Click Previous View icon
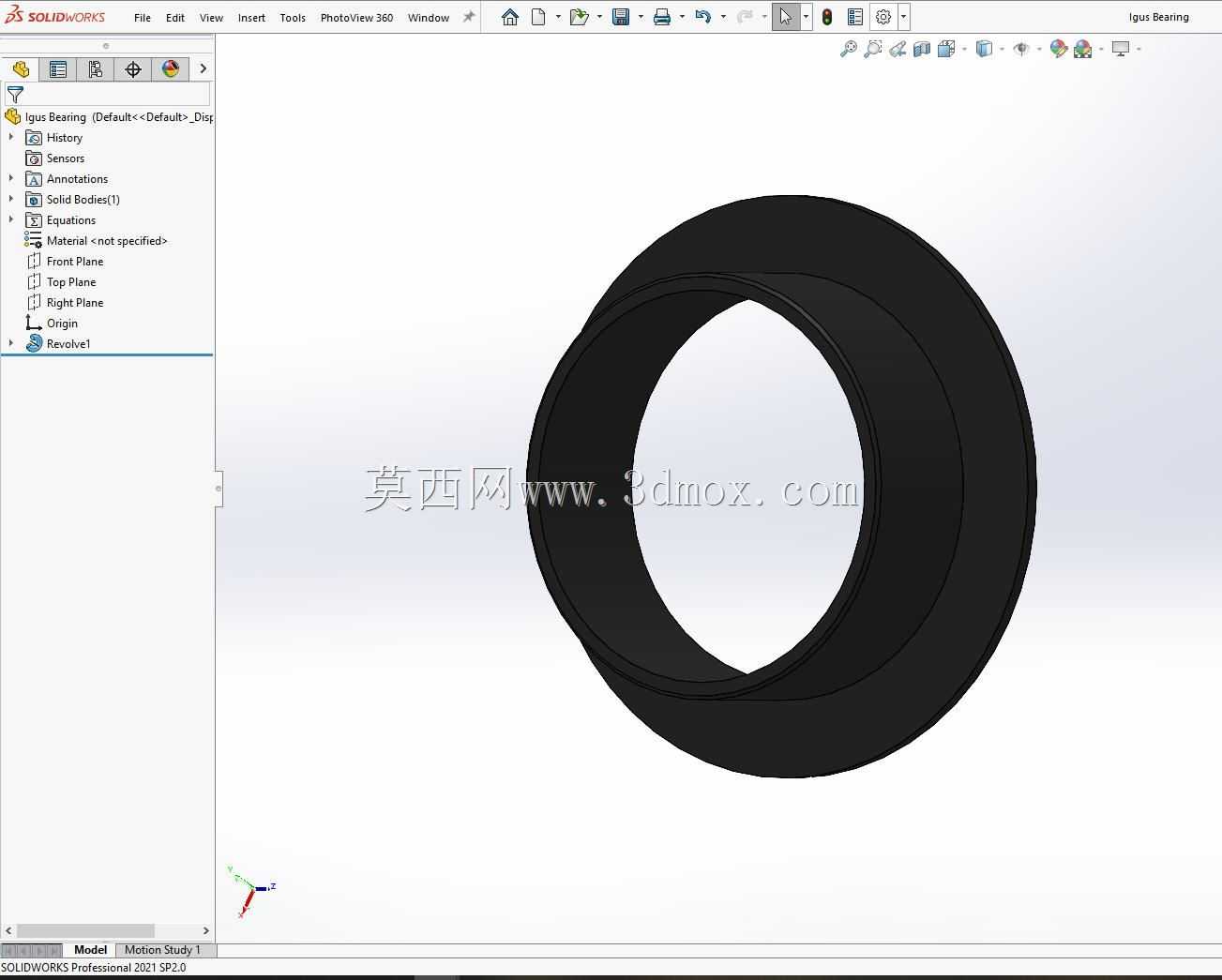Image resolution: width=1222 pixels, height=980 pixels. tap(898, 49)
